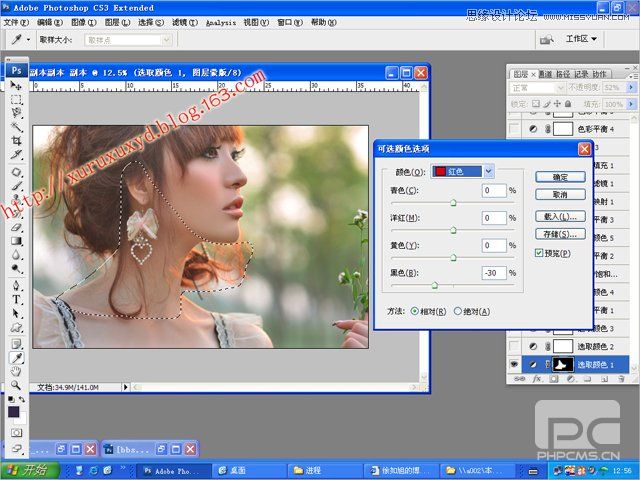Screen dimensions: 640x480
Task: Show the 选取颜色 2 layer
Action: click(514, 346)
